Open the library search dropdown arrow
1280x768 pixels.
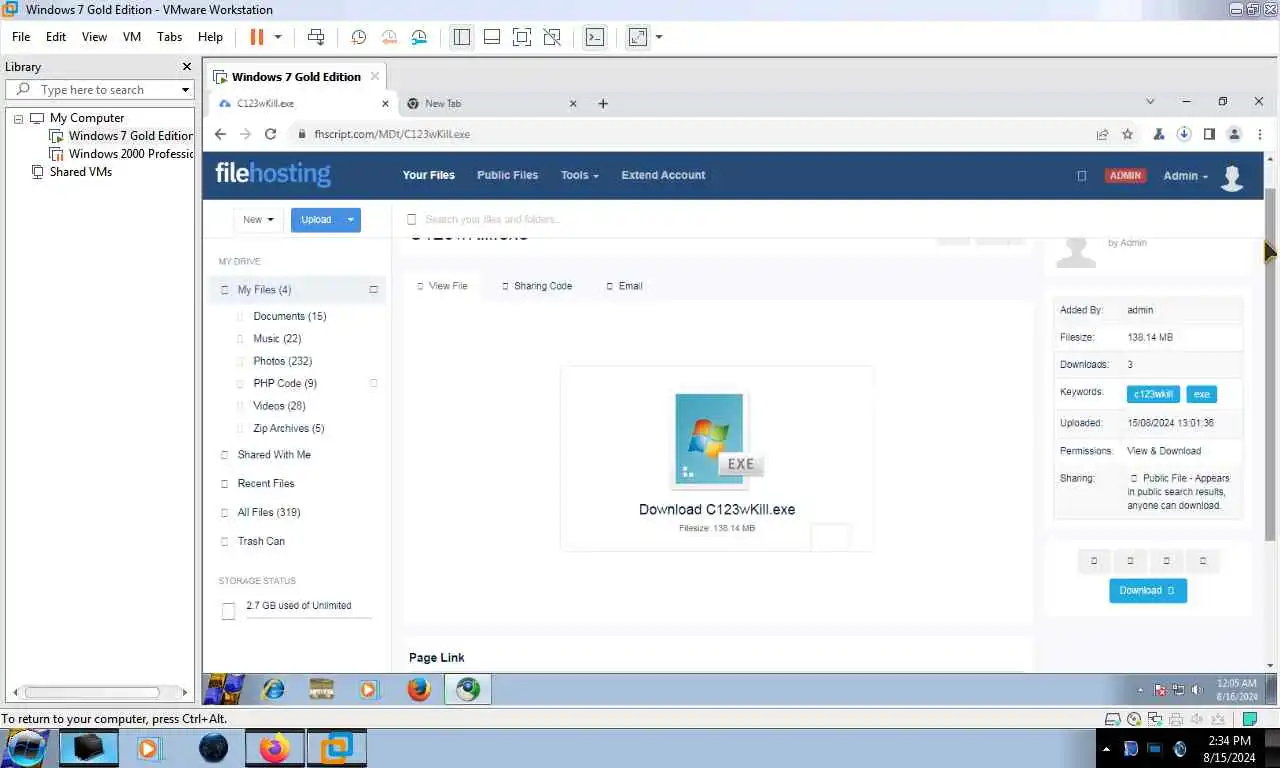pos(185,90)
